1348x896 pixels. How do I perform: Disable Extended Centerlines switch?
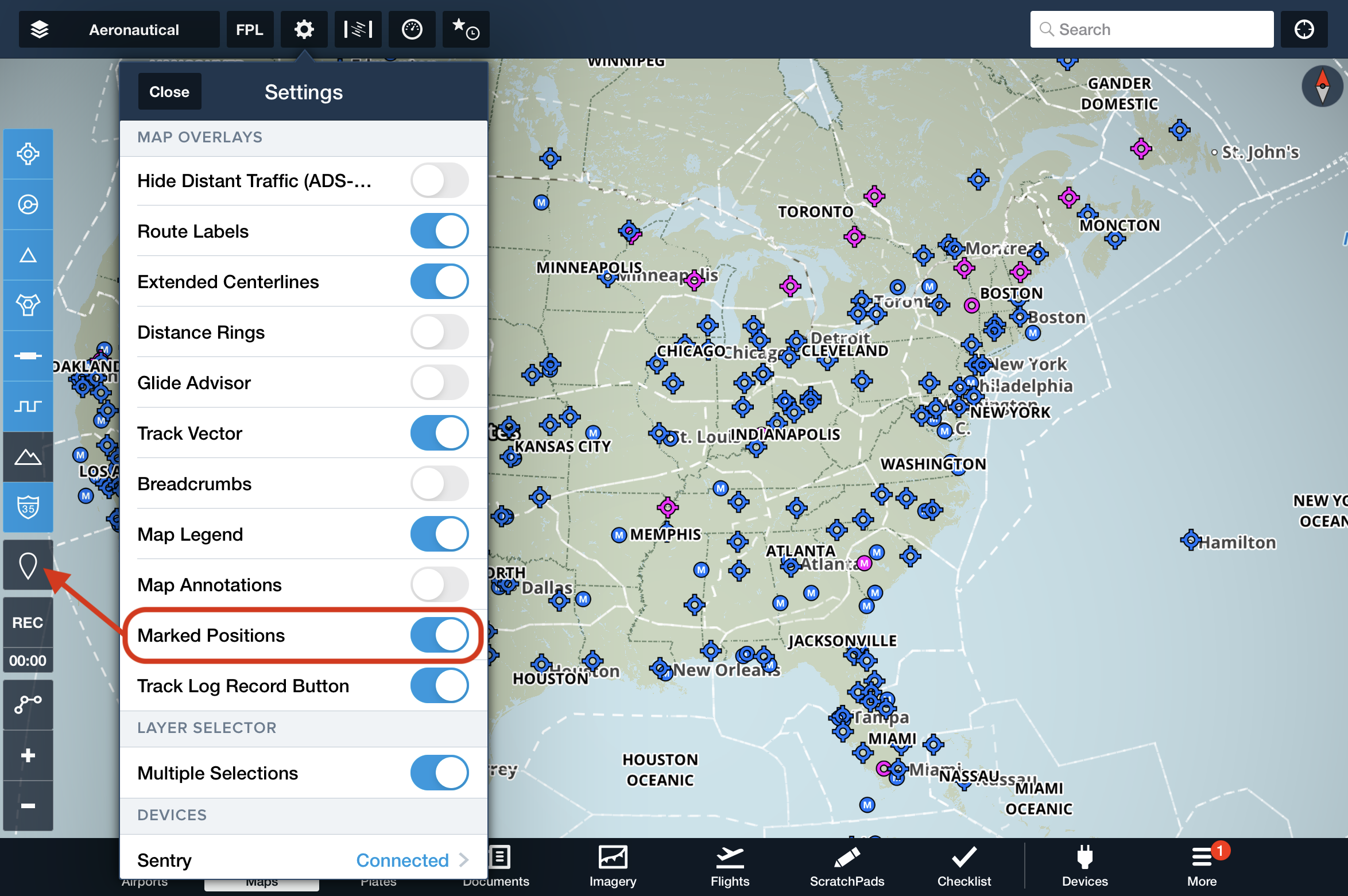(x=440, y=282)
